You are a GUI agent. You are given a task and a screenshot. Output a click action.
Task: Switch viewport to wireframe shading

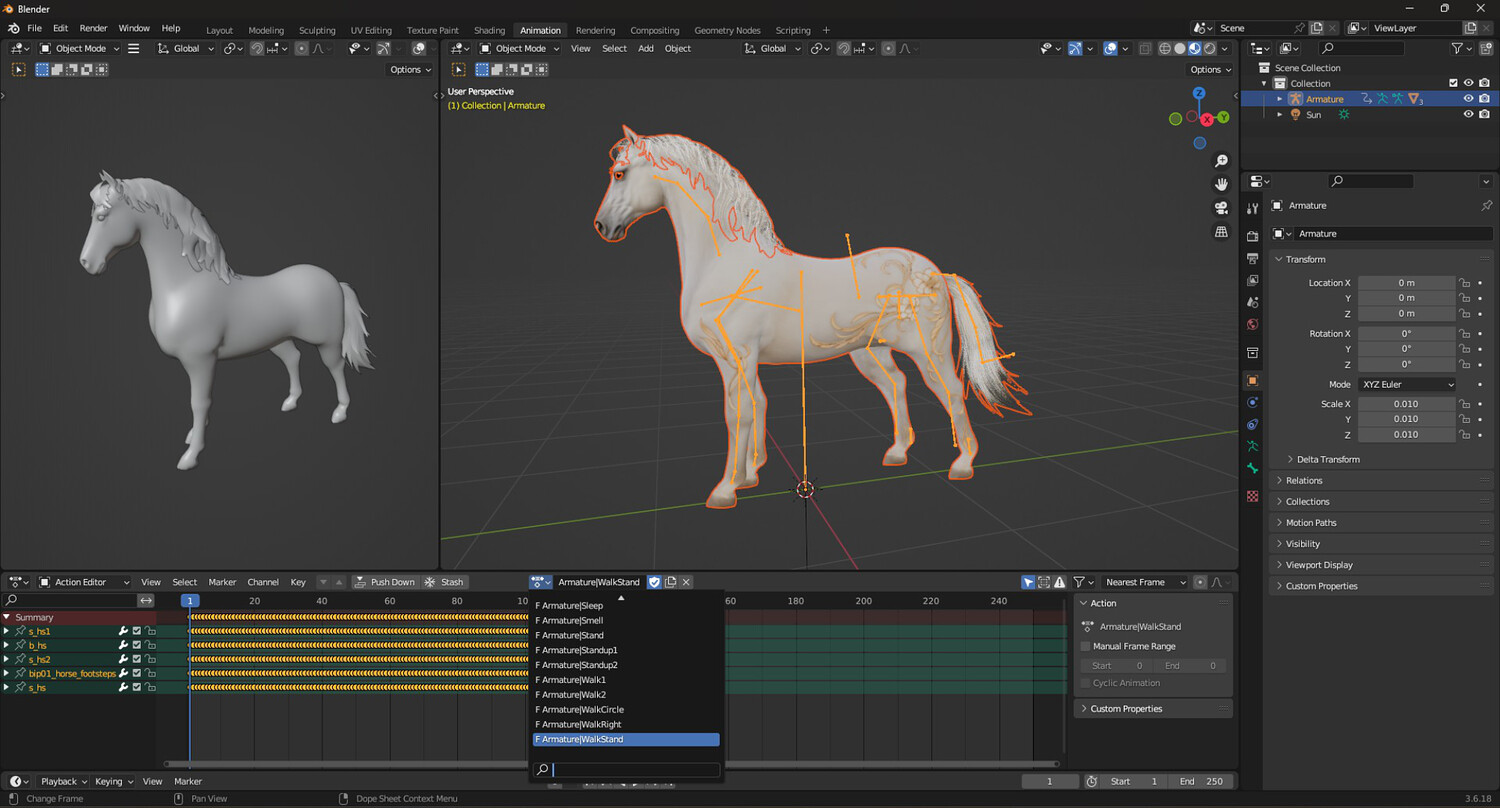1165,48
